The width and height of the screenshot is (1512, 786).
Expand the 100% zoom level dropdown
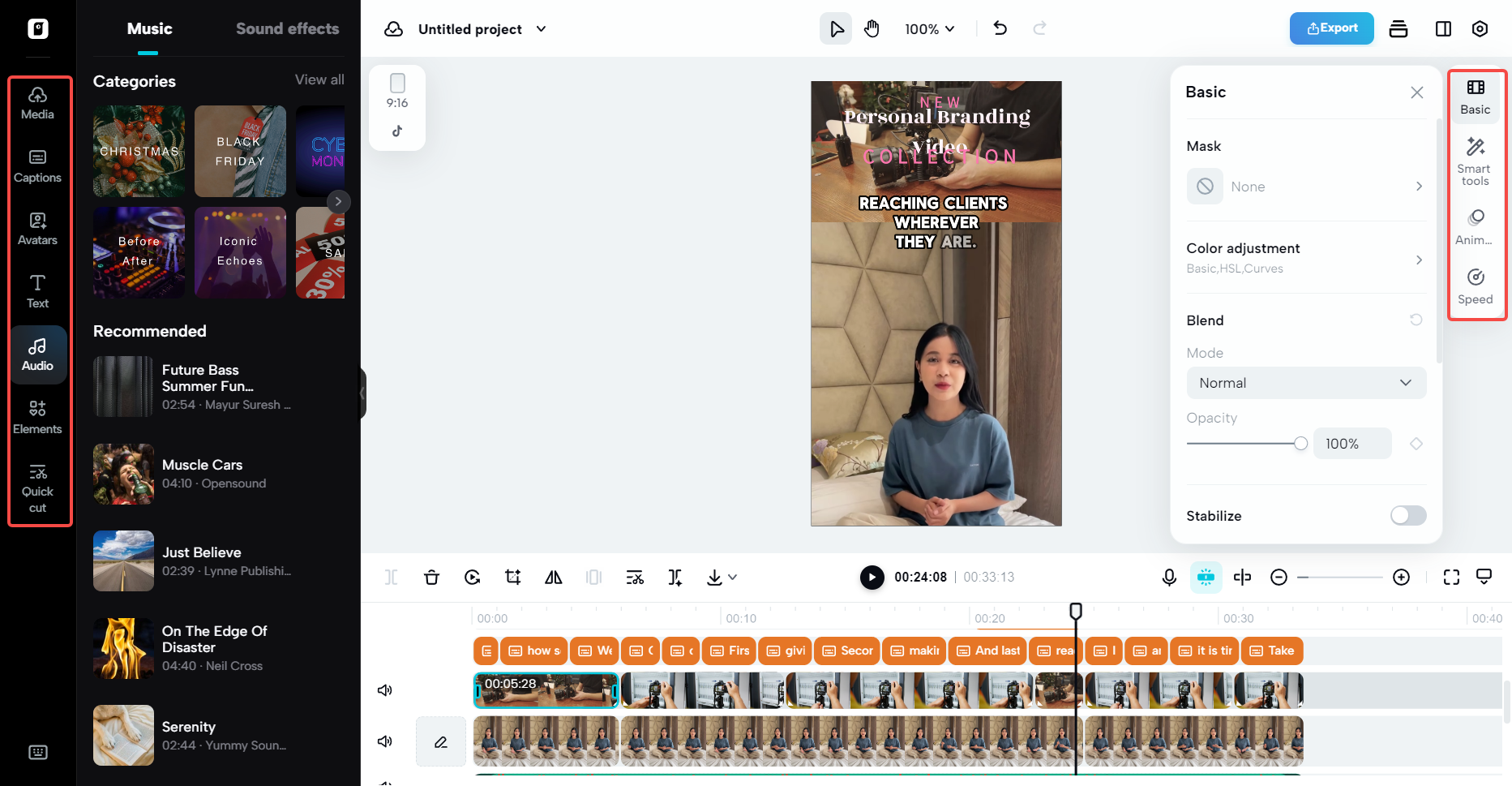[x=929, y=29]
